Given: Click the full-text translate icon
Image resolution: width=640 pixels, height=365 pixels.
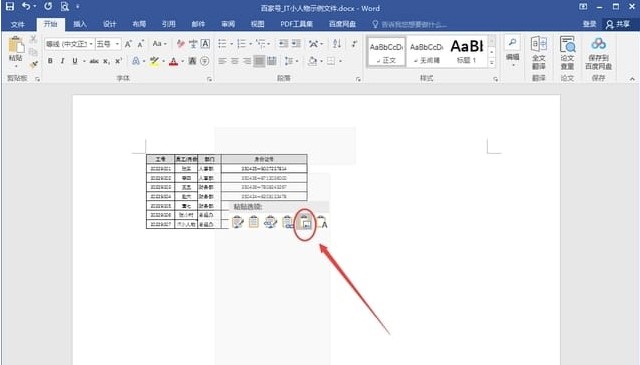Looking at the screenshot, I should 539,53.
